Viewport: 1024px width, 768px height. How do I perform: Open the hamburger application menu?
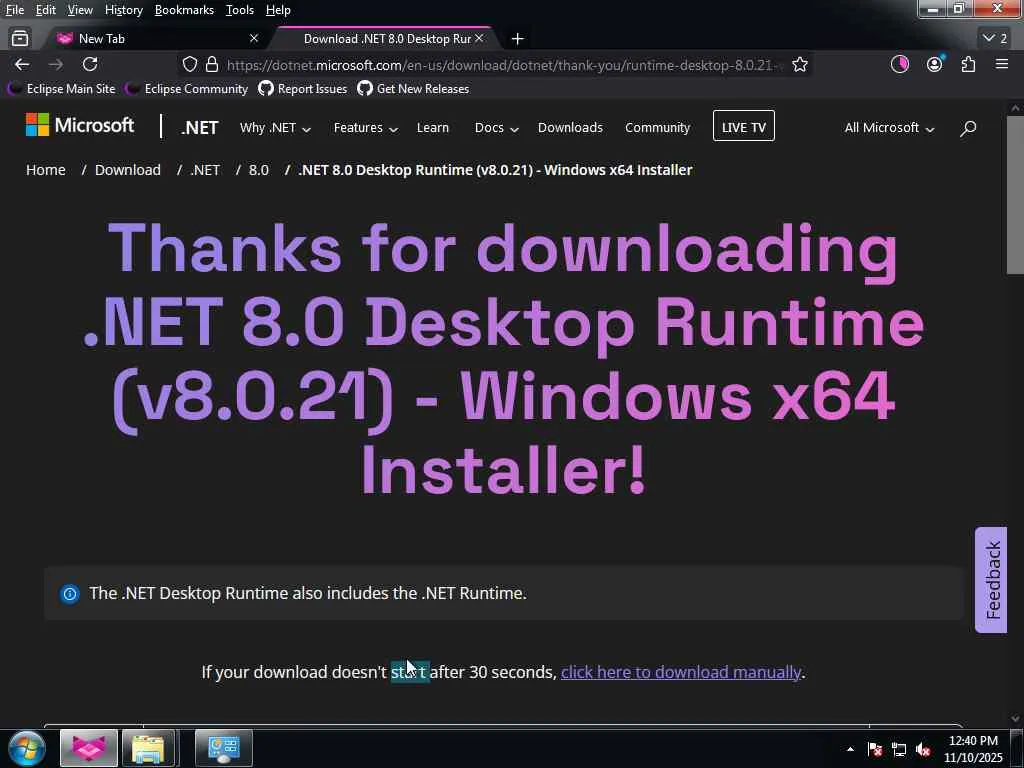(1002, 64)
